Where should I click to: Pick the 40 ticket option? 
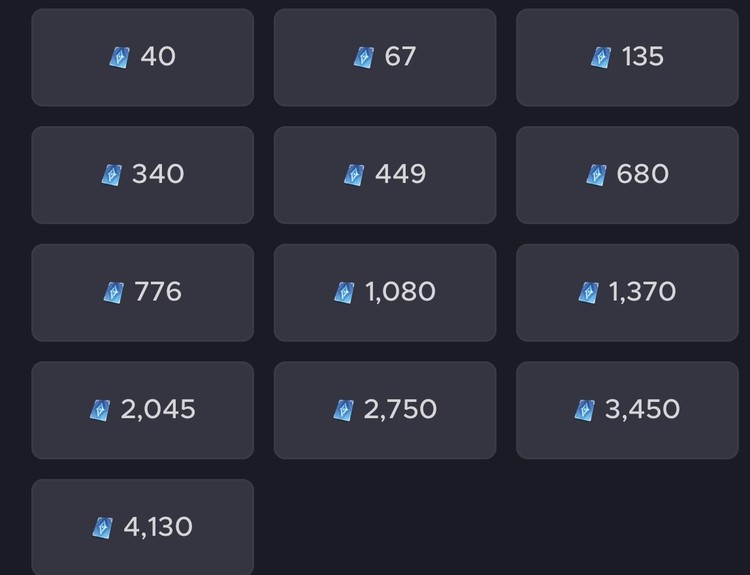click(143, 57)
